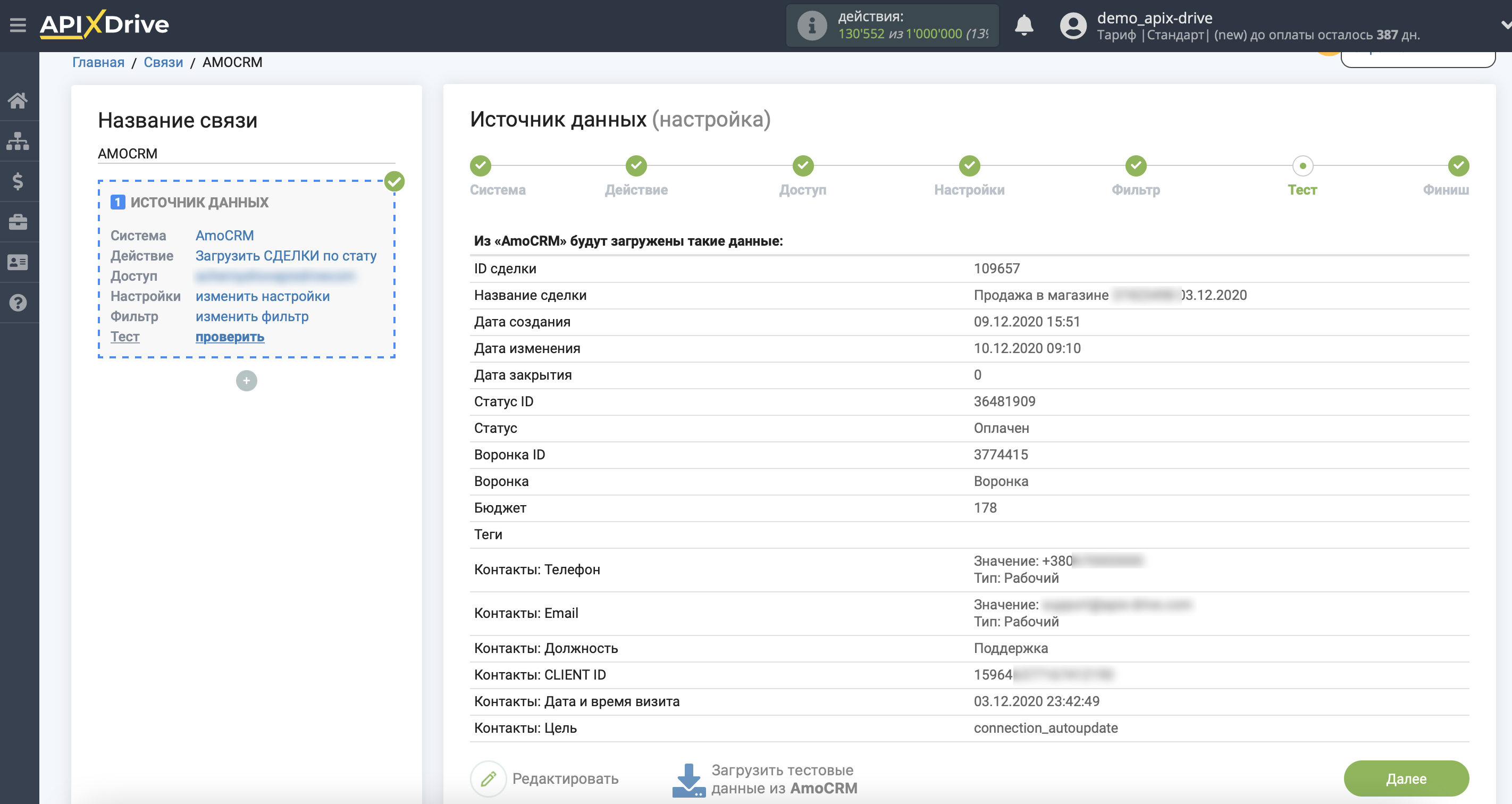Open the user profile avatar
This screenshot has width=1512, height=804.
pyautogui.click(x=1073, y=26)
